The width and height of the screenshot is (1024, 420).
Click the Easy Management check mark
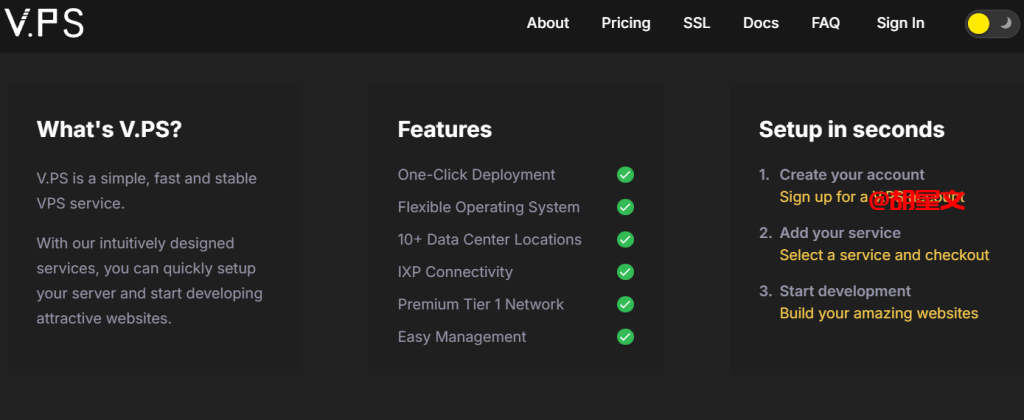pyautogui.click(x=625, y=337)
